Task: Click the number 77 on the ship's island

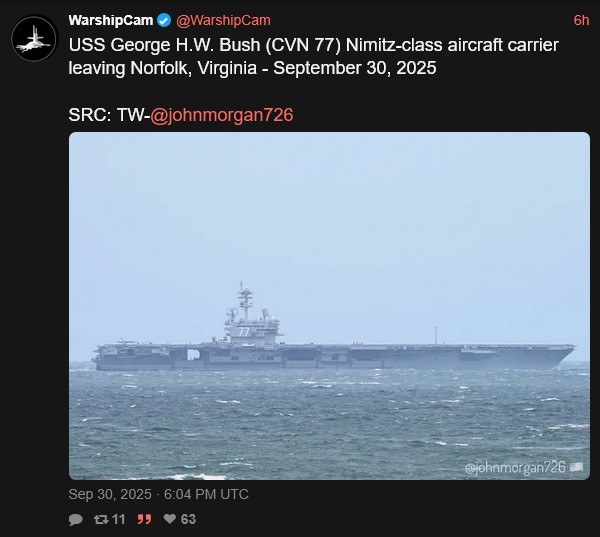Action: pos(243,331)
